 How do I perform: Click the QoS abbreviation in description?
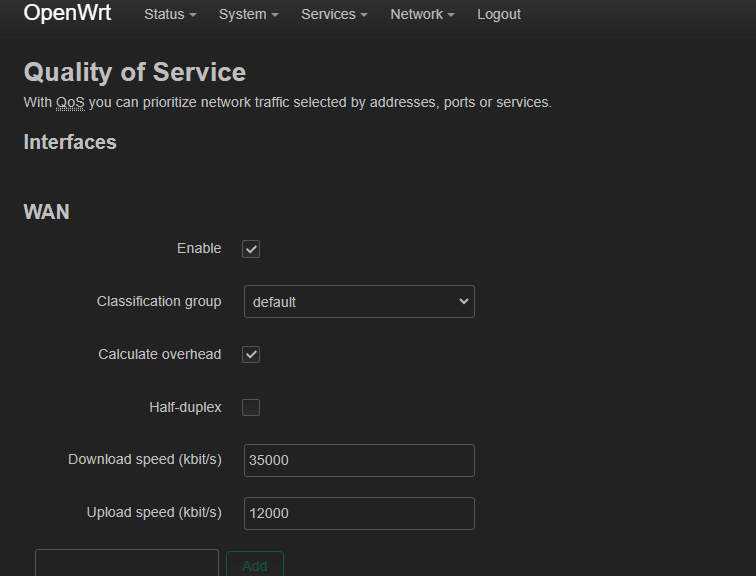[70, 102]
